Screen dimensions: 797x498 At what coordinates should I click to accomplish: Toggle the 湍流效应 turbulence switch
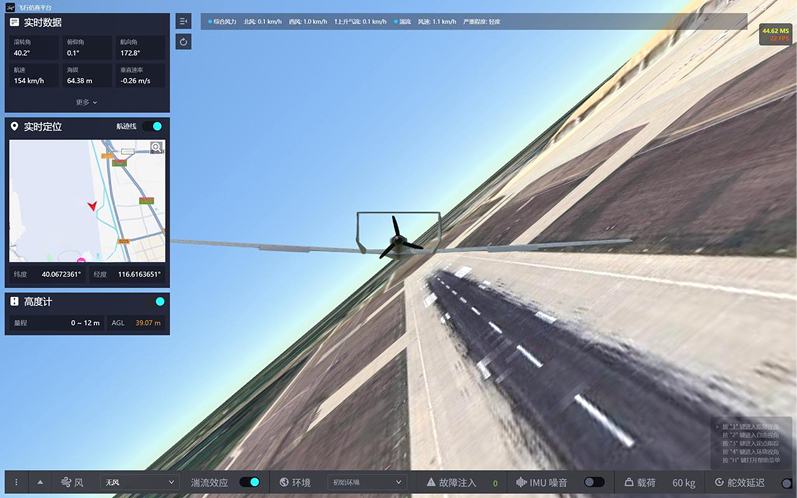[x=250, y=482]
